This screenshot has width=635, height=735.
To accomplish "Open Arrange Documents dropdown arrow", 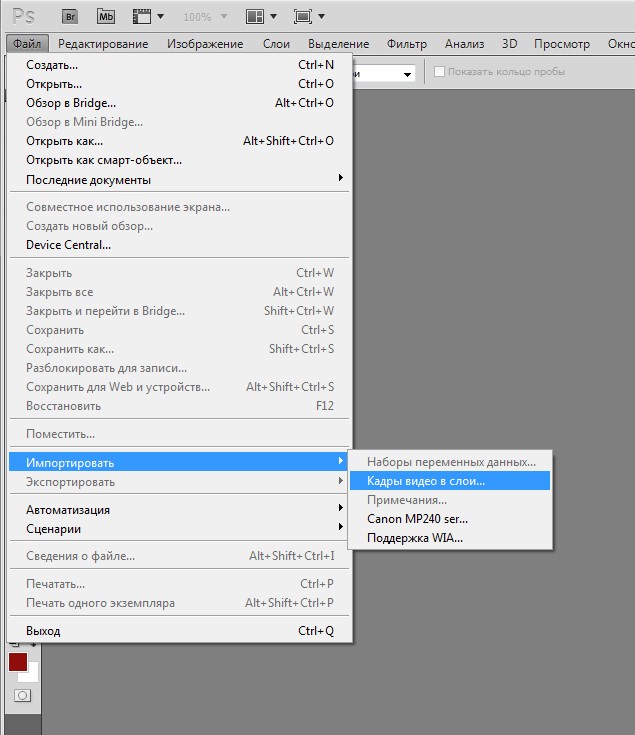I will pyautogui.click(x=273, y=16).
